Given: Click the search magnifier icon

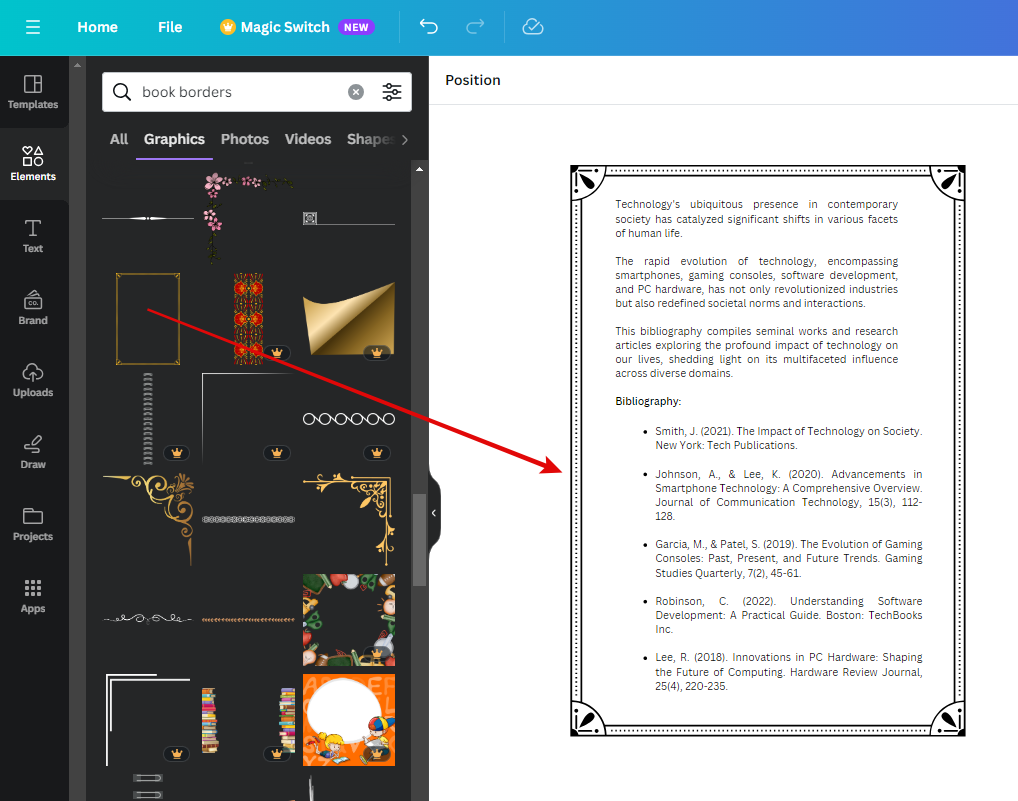Looking at the screenshot, I should click(122, 92).
